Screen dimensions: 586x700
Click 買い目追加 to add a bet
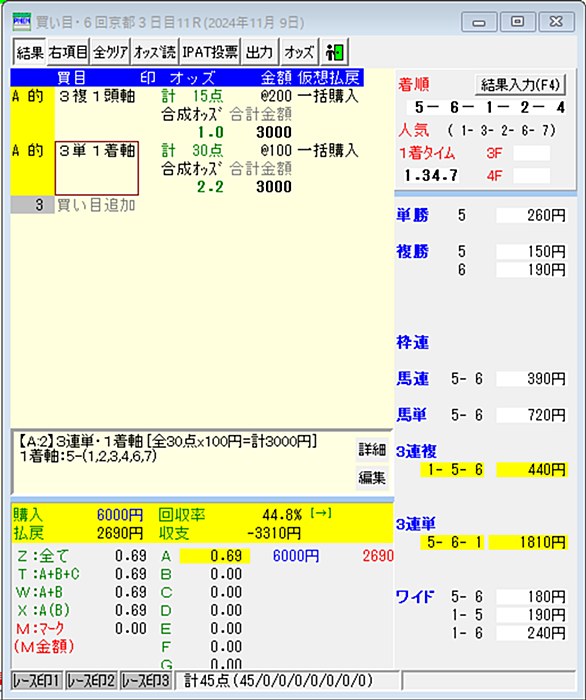click(x=96, y=205)
